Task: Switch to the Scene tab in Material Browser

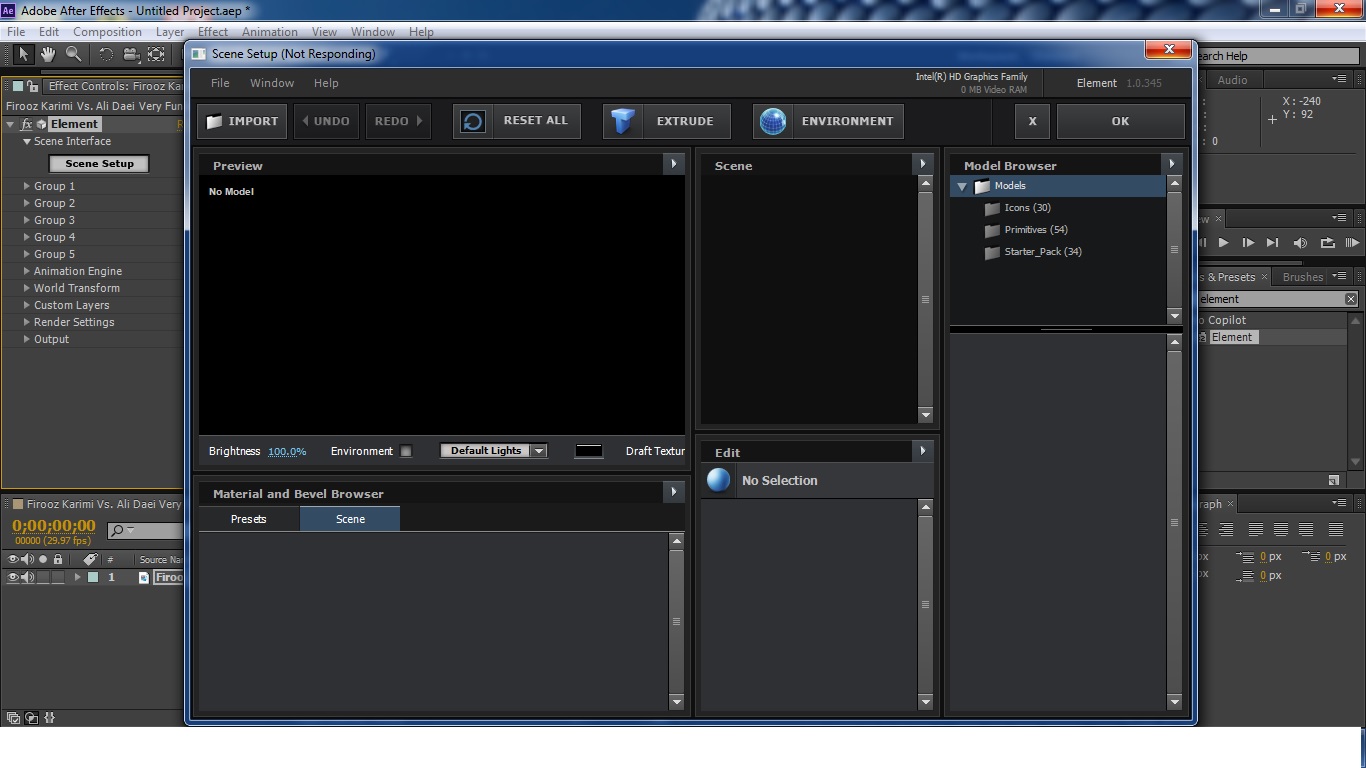Action: click(x=350, y=519)
